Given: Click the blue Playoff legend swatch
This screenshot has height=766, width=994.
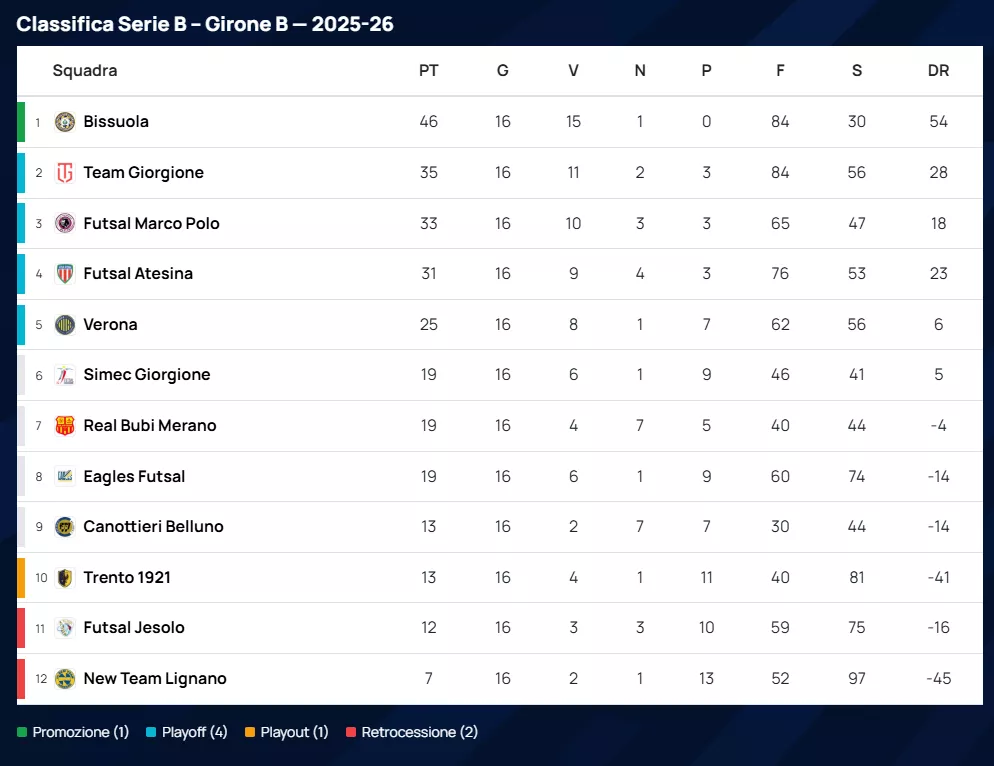Looking at the screenshot, I should pos(152,732).
